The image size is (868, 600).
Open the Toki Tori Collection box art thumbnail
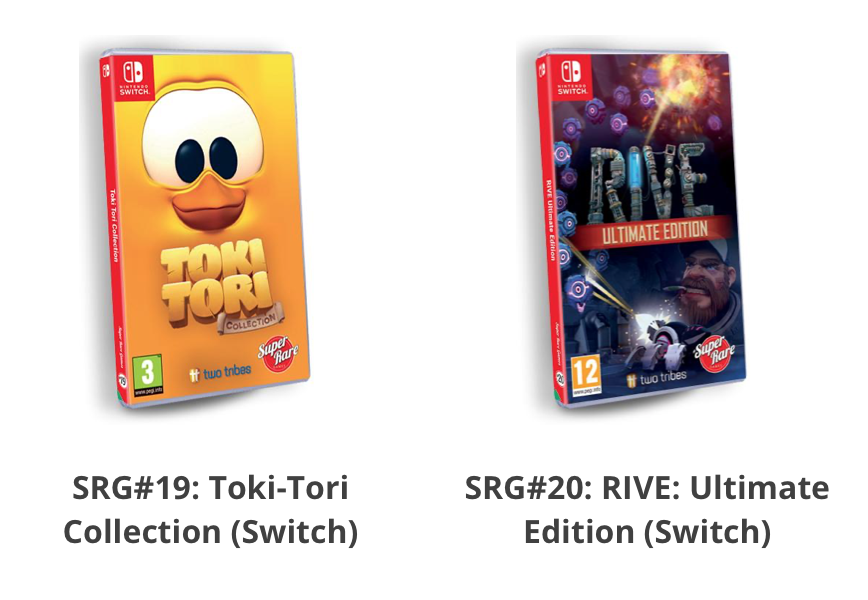[x=203, y=228]
